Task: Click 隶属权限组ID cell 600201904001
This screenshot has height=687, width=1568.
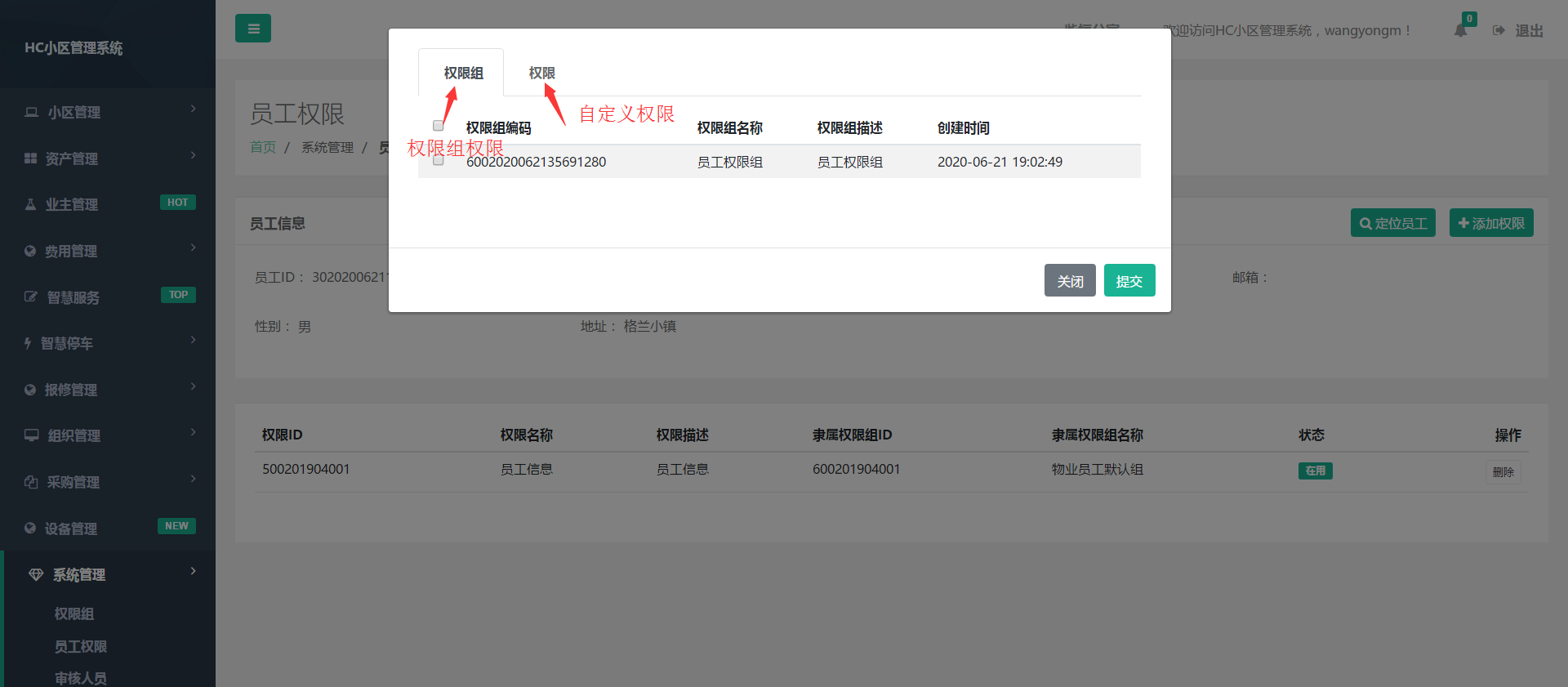Action: 856,469
